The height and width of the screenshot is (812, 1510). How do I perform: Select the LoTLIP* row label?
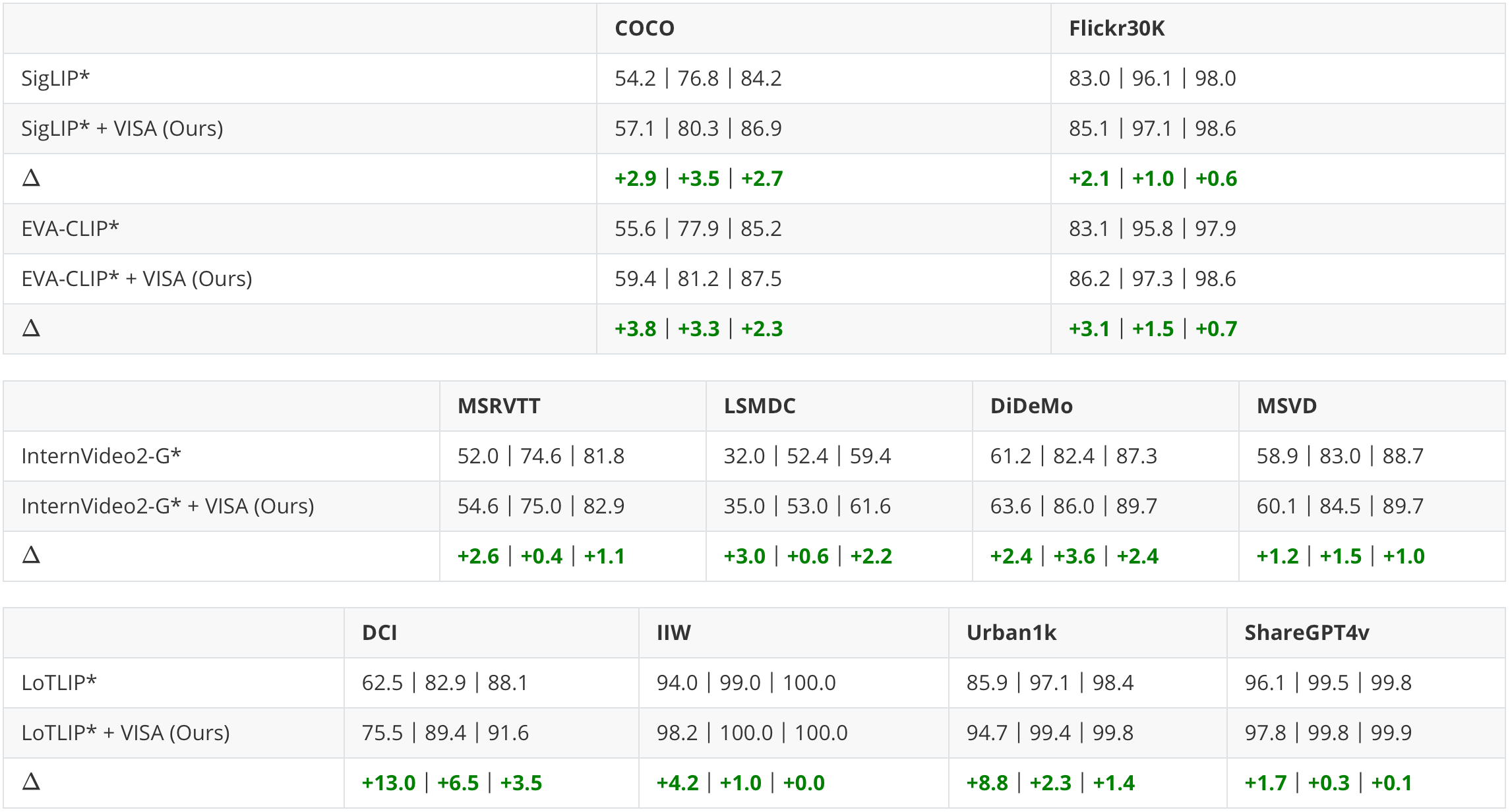[59, 683]
